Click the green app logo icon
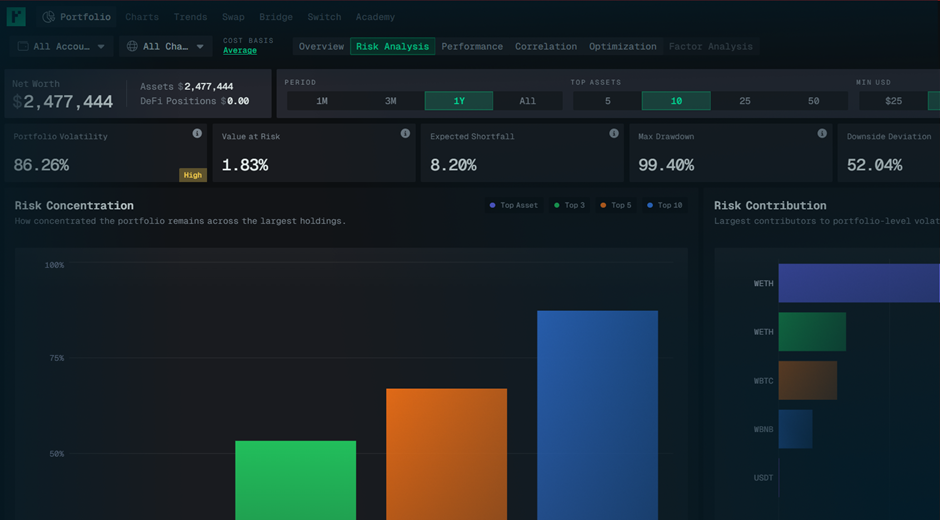 (x=16, y=17)
